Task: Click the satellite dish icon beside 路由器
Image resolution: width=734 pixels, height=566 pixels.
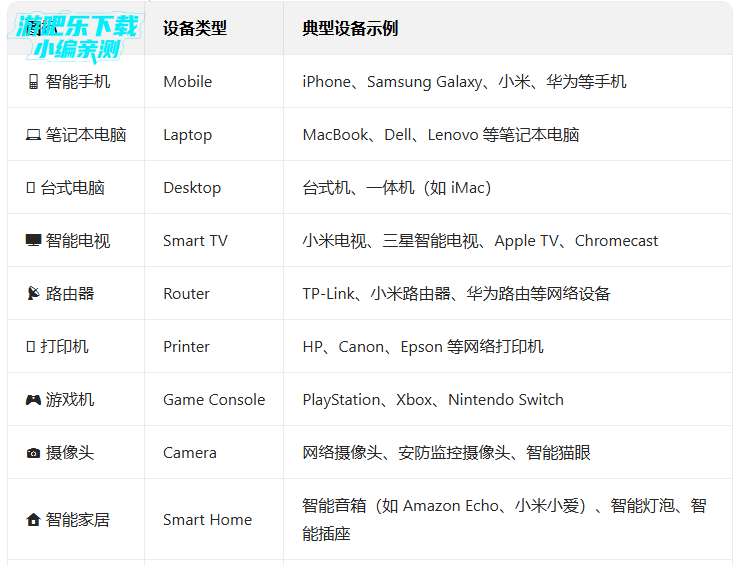Action: [x=33, y=294]
